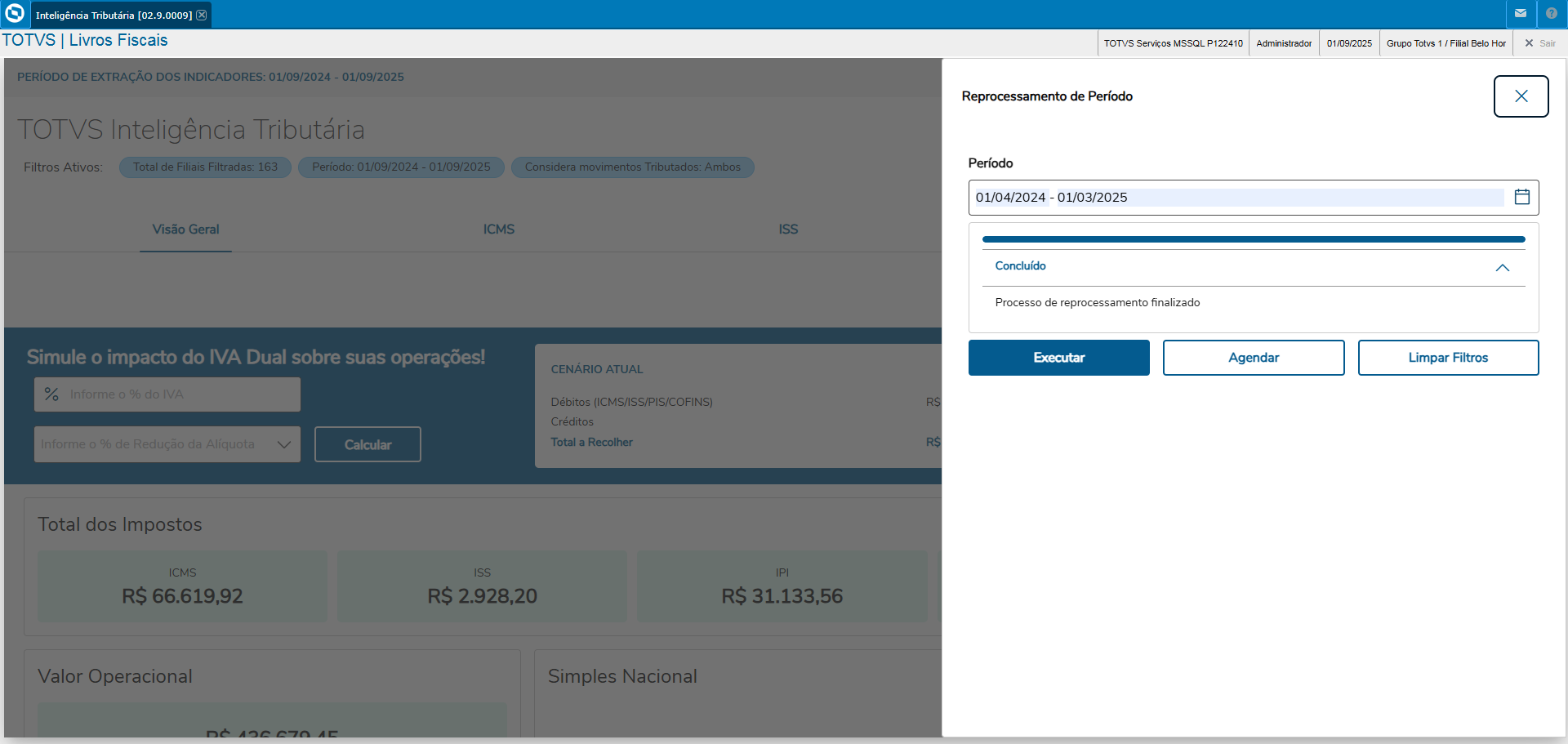Click the Grupo Totvs 1 / Filial label
The image size is (1568, 744).
[x=1445, y=43]
